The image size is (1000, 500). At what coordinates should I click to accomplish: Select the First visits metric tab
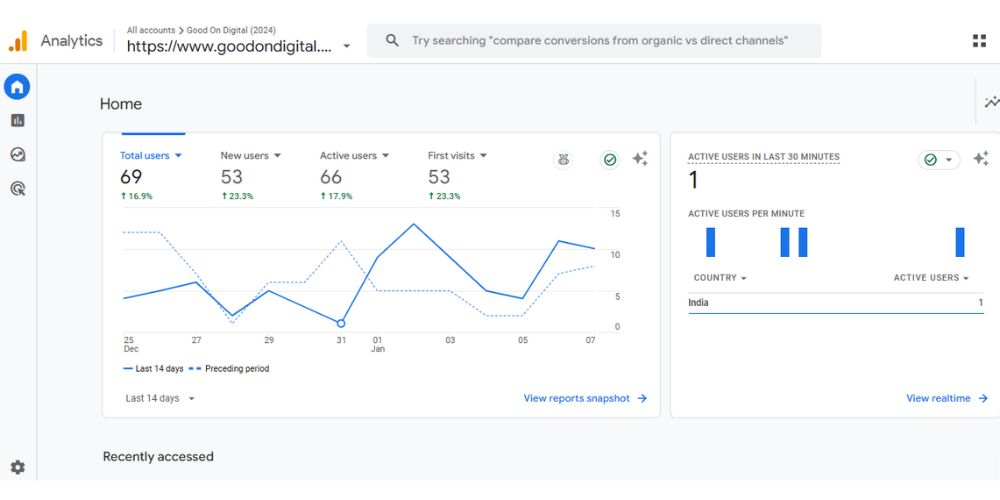(451, 156)
